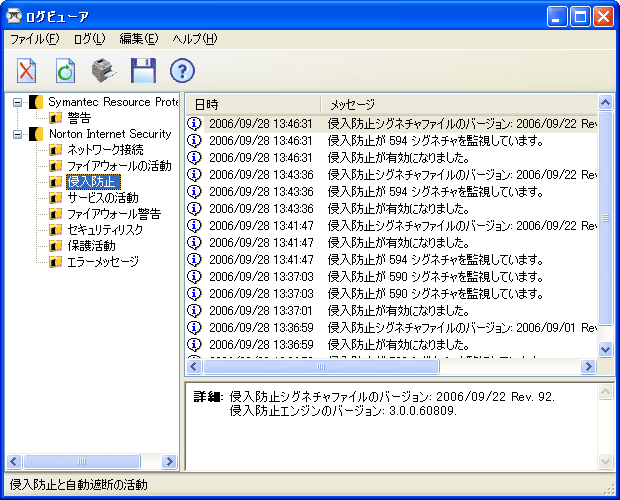Sort by the メッセージ column header
620x500 pixels.
tap(459, 104)
